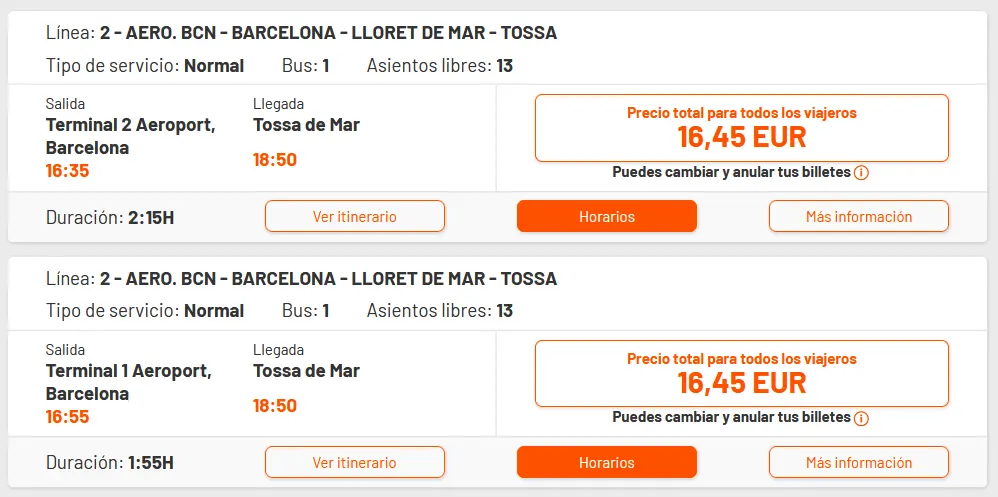This screenshot has width=998, height=497.
Task: Click Tossa de Mar arrival in first card
Action: click(x=306, y=125)
